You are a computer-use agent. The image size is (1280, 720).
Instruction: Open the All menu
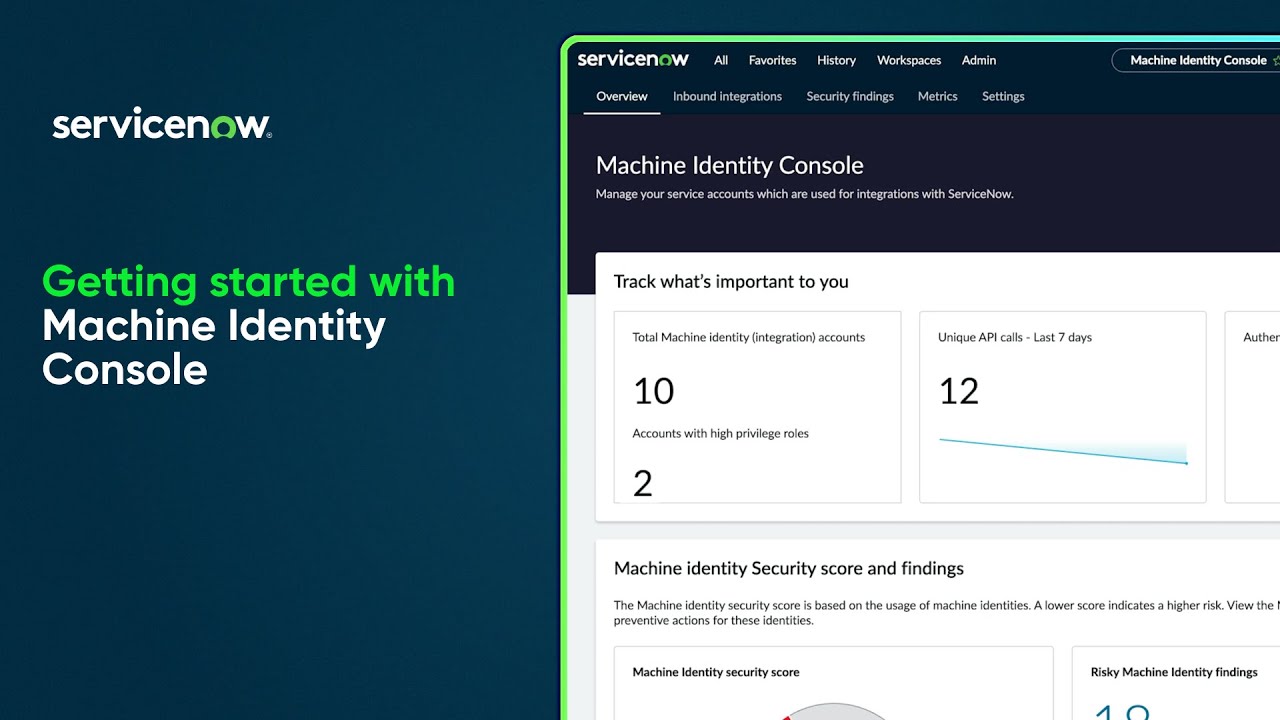(x=721, y=60)
